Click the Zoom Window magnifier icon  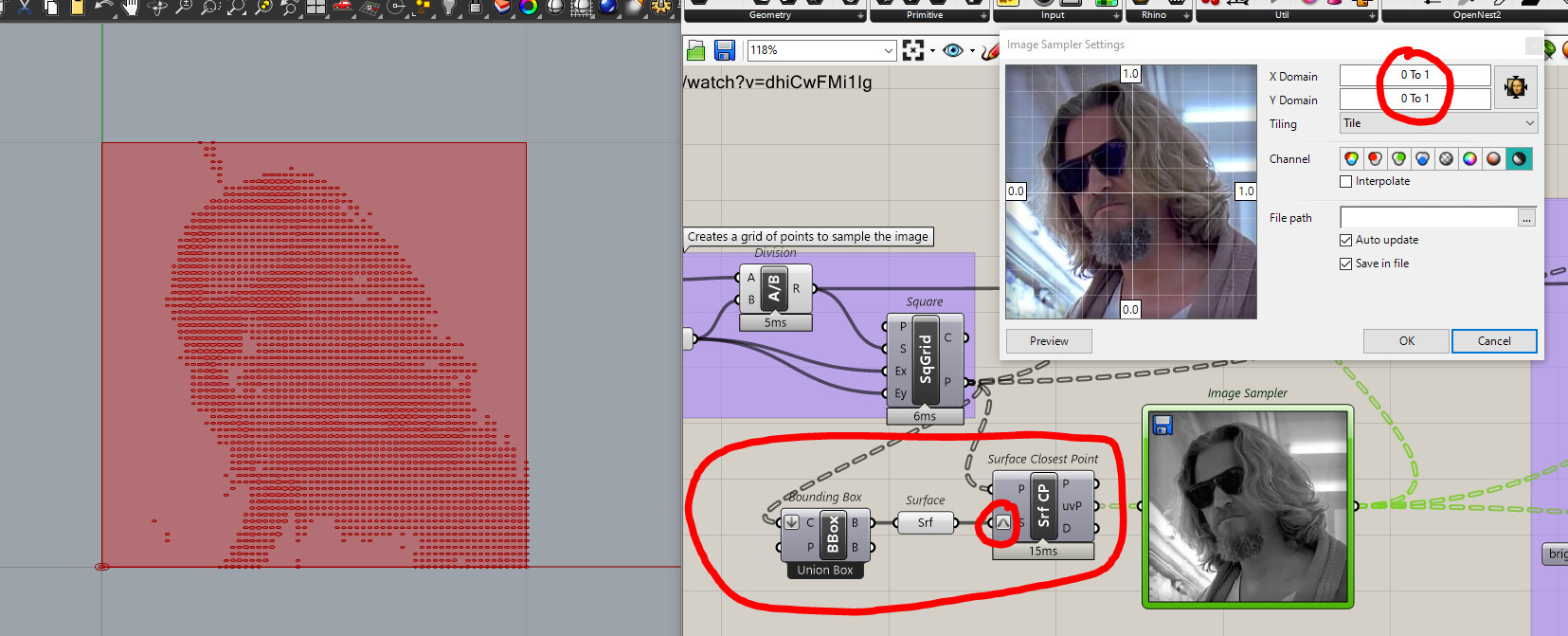pyautogui.click(x=210, y=6)
